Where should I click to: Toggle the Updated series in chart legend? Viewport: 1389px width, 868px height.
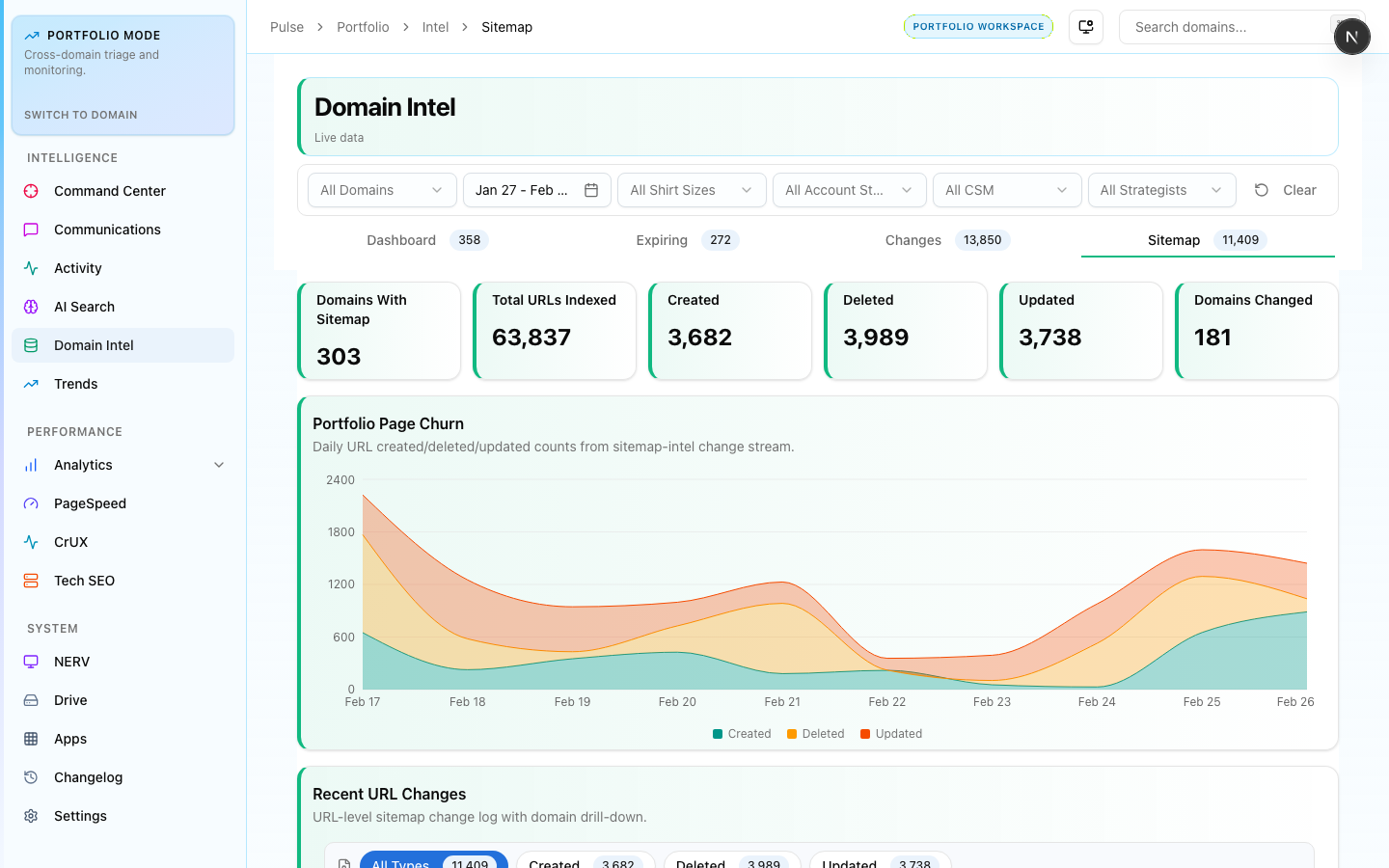(x=890, y=734)
